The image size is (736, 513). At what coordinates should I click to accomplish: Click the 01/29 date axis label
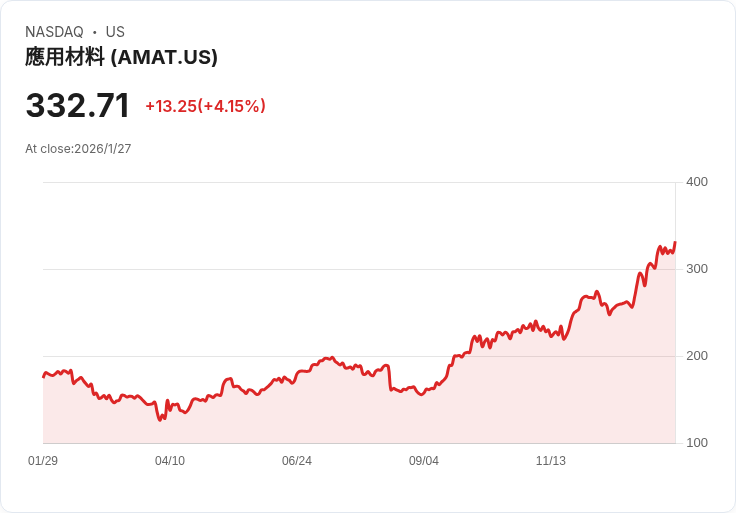[x=43, y=461]
